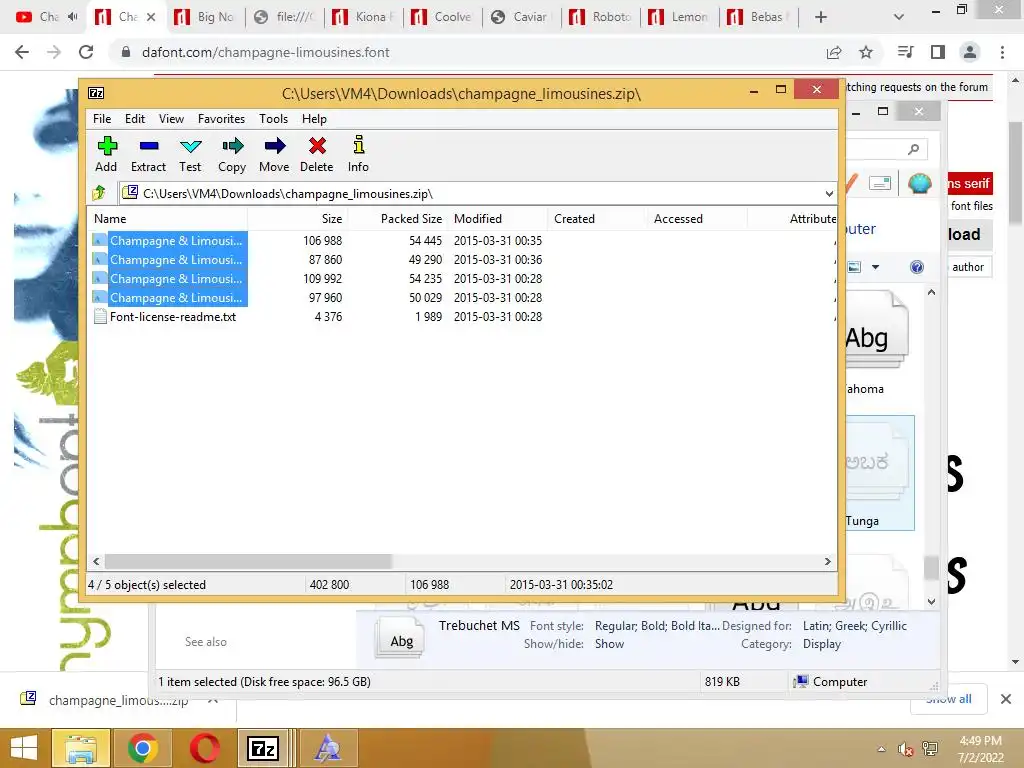Select the Champagne font file sized 109 992

[170, 278]
